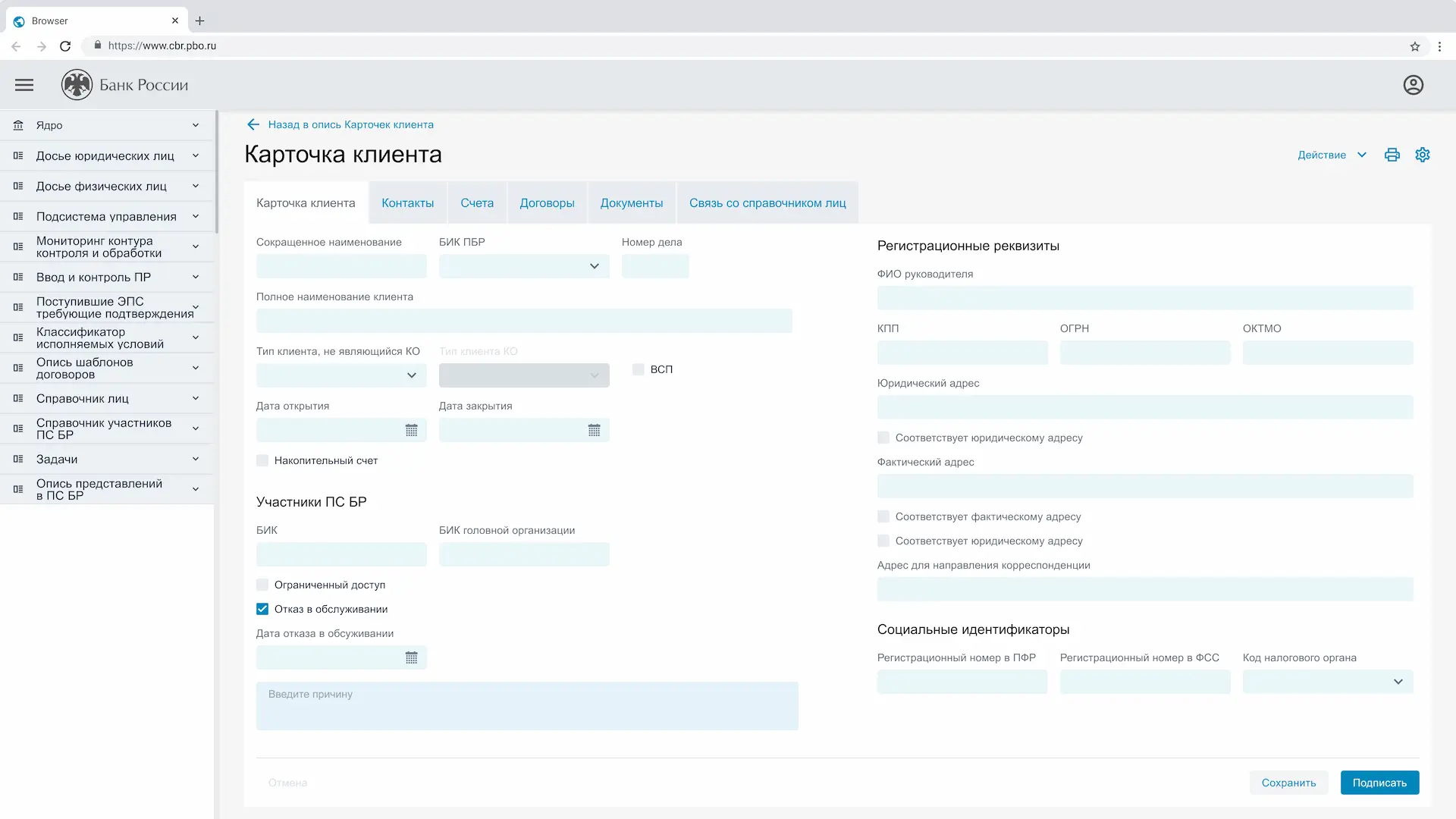Click the user profile icon top right

(1413, 84)
